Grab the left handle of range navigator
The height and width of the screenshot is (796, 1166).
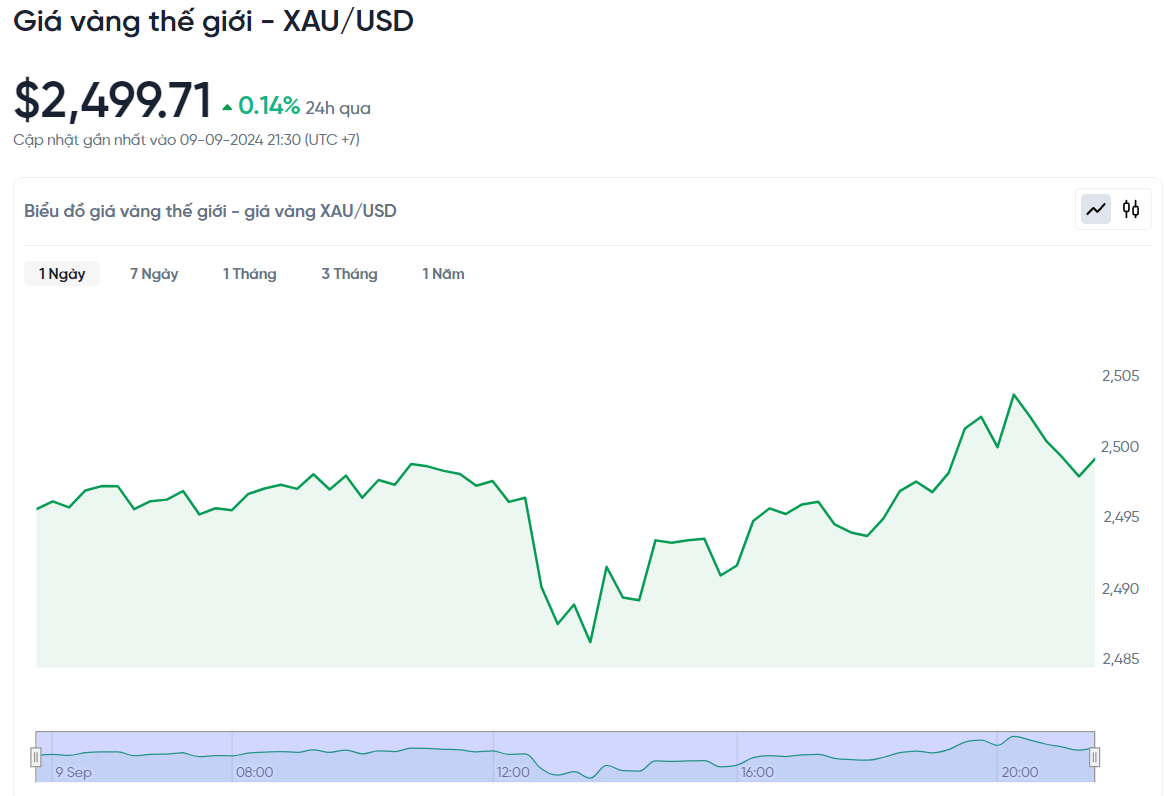(36, 756)
